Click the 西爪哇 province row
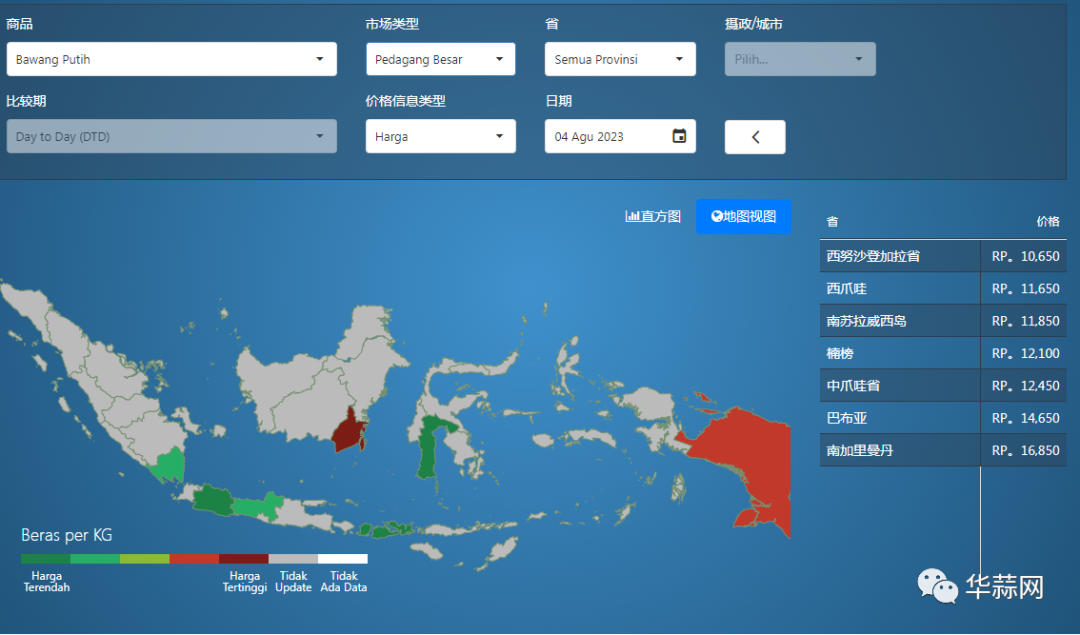The image size is (1080, 635). (x=943, y=289)
